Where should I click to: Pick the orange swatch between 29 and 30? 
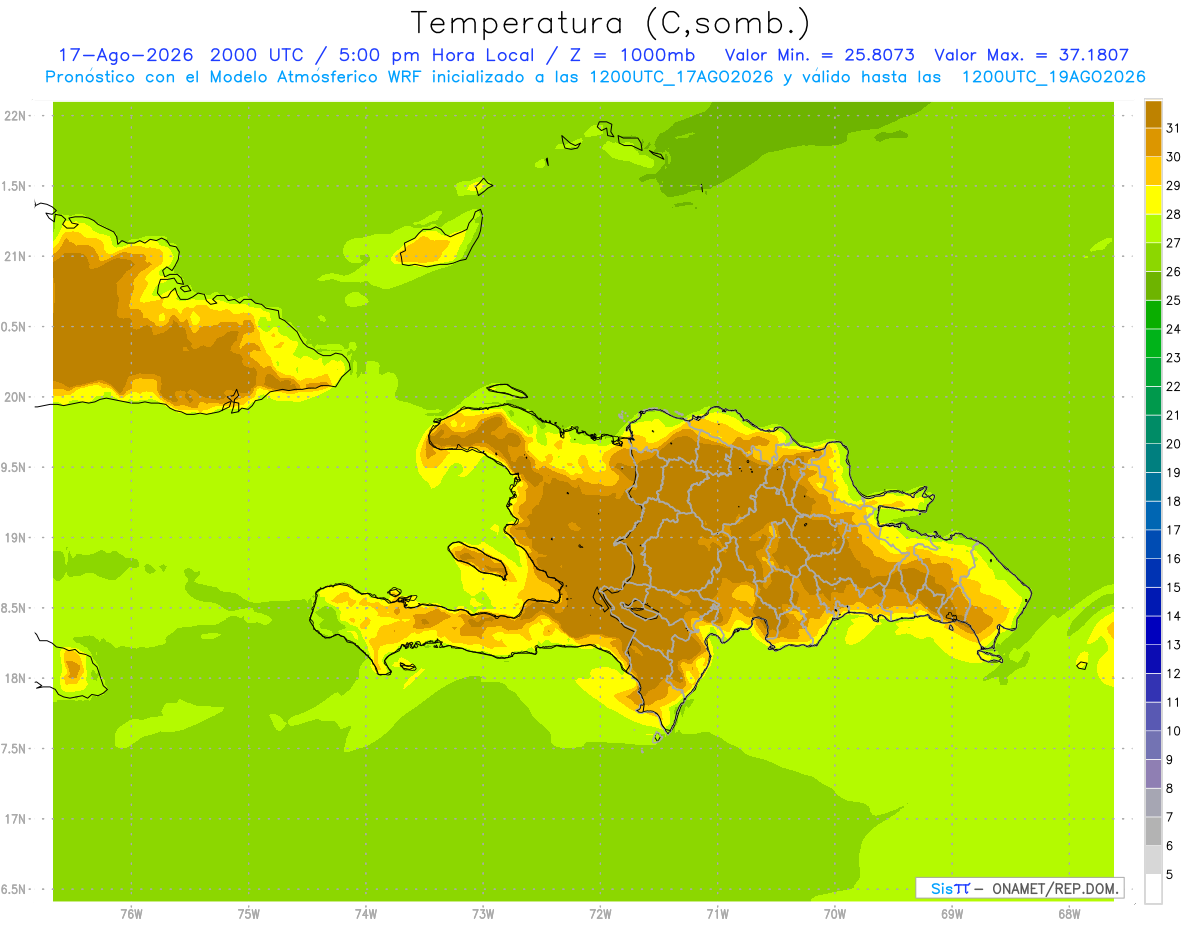point(1153,171)
